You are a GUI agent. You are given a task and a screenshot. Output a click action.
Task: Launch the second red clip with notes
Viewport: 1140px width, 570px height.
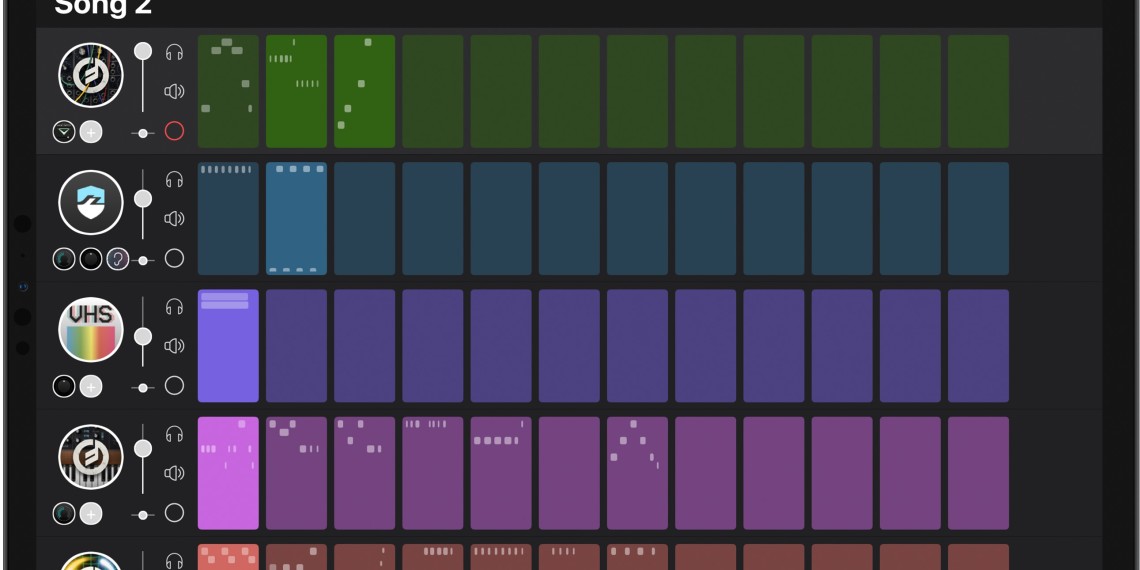[x=297, y=557]
